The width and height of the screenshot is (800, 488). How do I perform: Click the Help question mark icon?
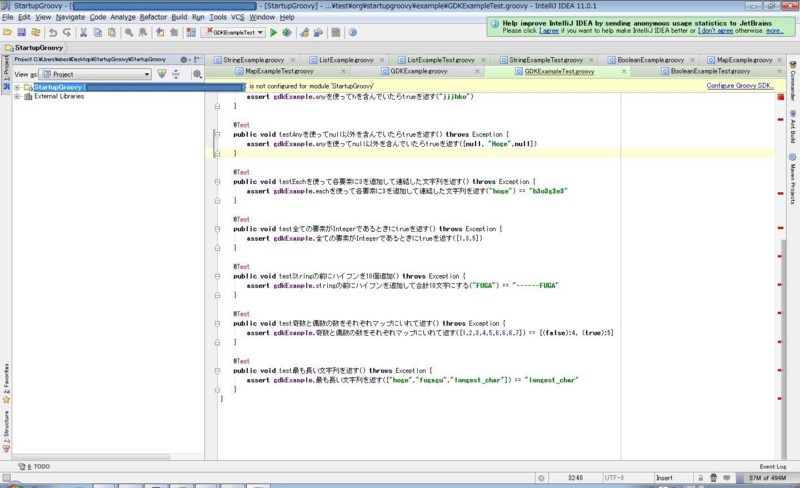coord(353,32)
